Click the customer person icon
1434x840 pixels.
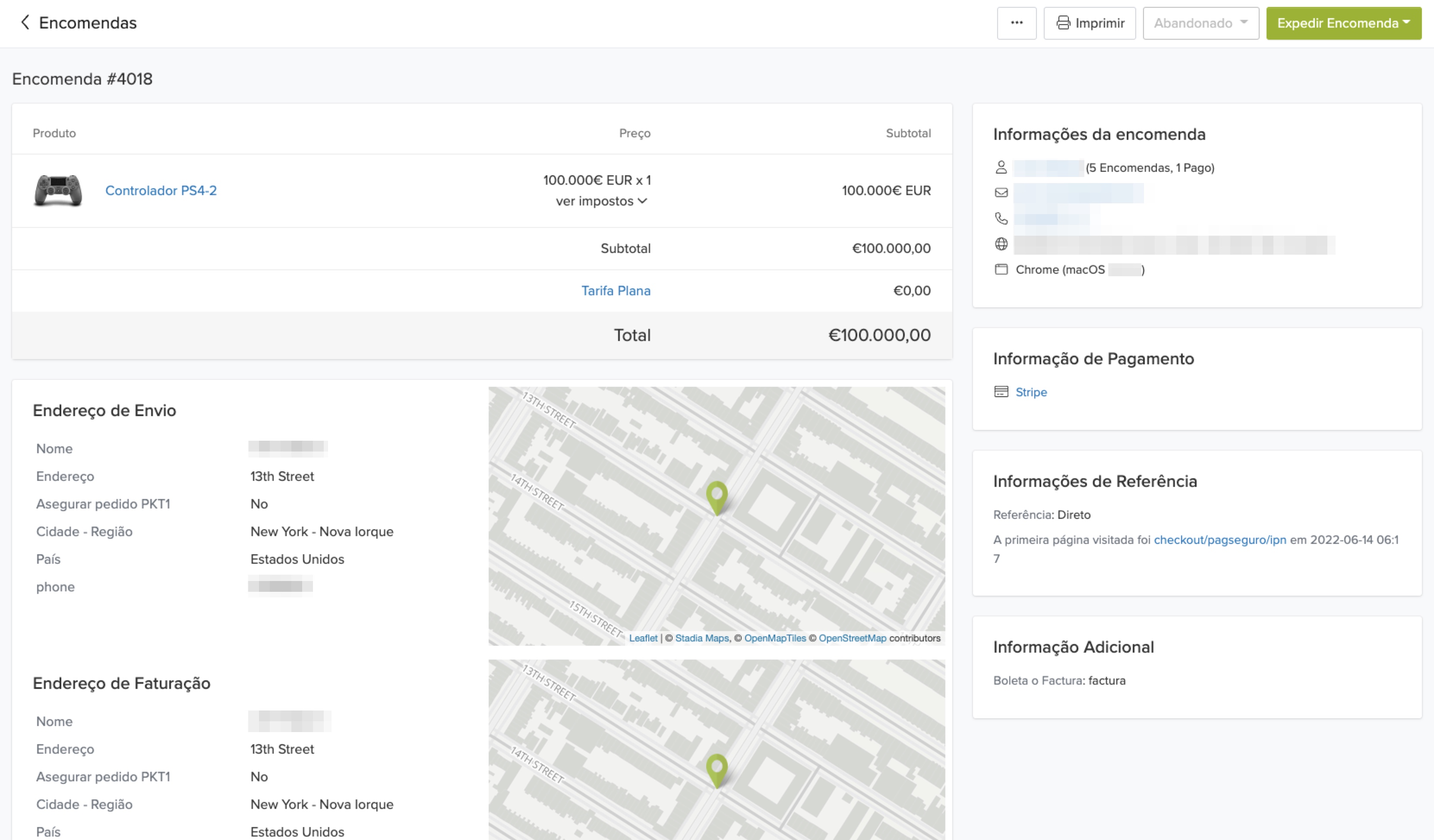coord(1001,168)
